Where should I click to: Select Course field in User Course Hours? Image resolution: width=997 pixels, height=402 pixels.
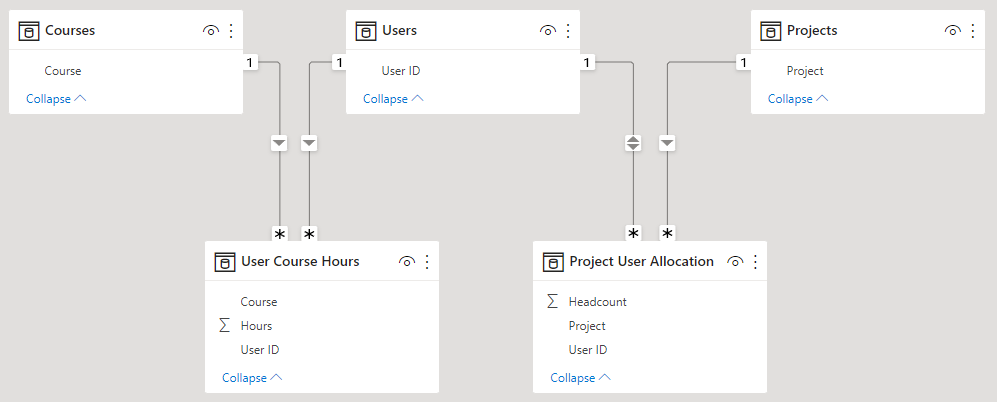(259, 302)
